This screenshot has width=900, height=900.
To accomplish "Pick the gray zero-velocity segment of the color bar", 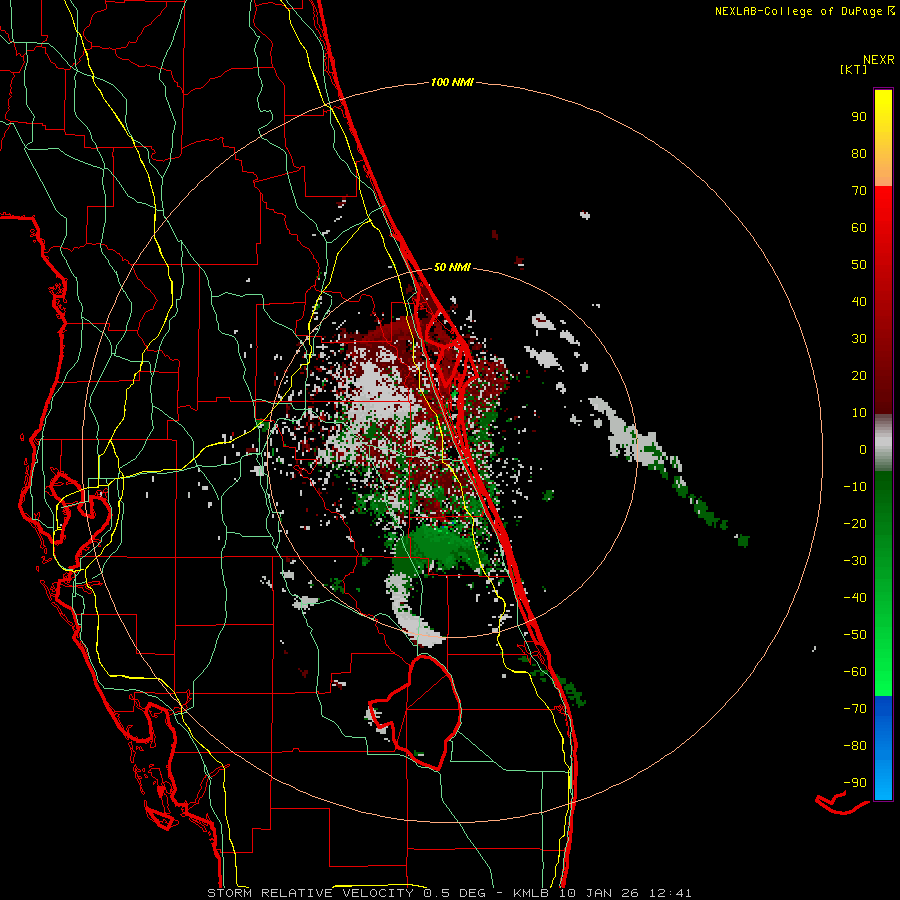I will (x=883, y=443).
